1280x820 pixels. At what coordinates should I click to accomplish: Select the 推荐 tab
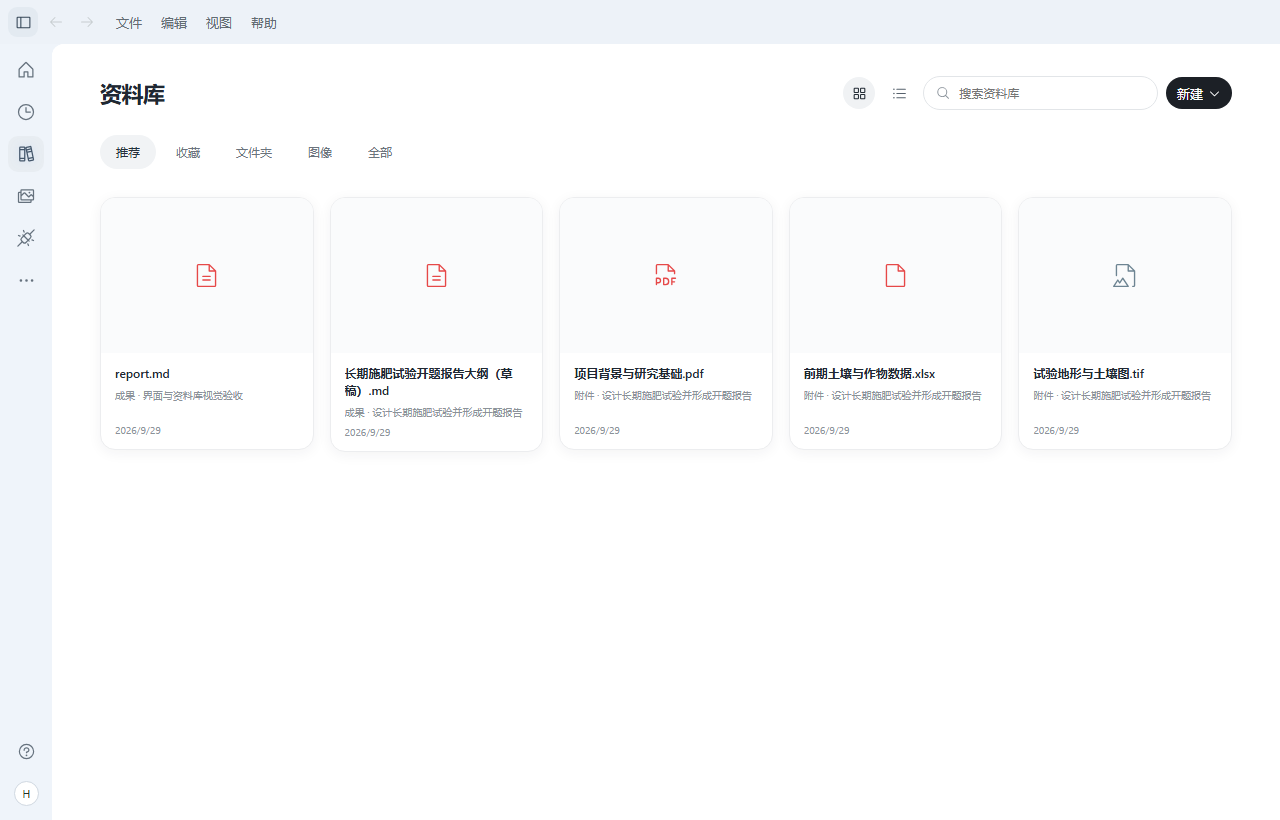click(x=128, y=152)
